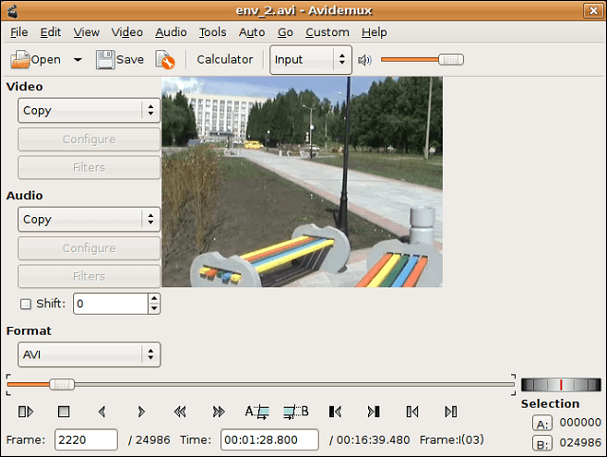
Task: Open the Input/Output preview dropdown
Action: click(310, 60)
